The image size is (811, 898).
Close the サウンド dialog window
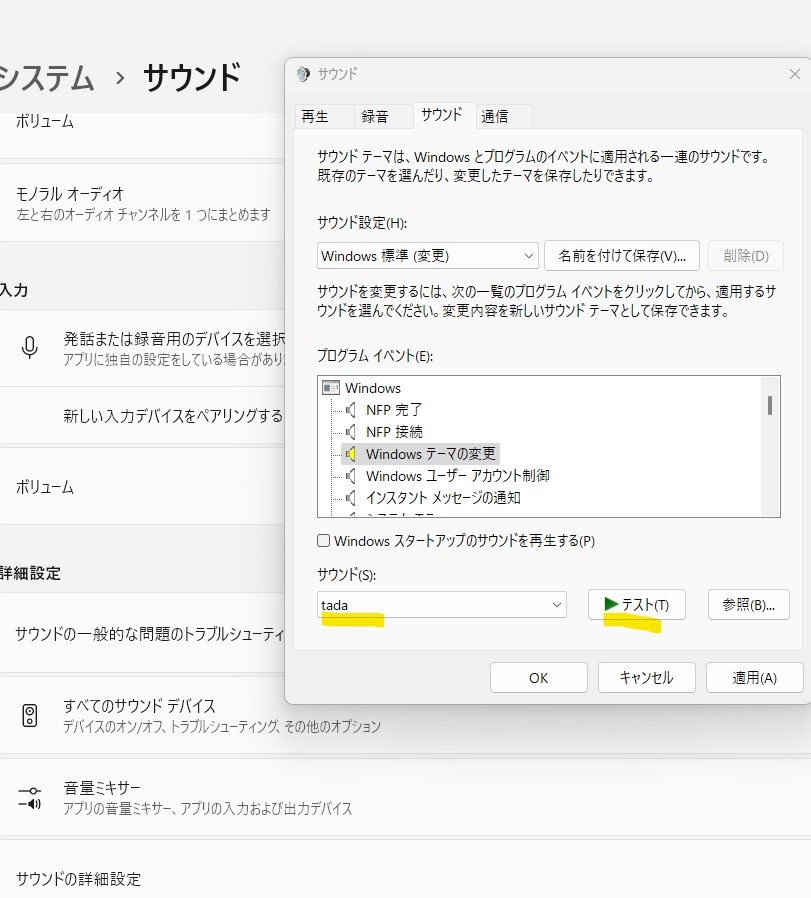click(x=794, y=74)
